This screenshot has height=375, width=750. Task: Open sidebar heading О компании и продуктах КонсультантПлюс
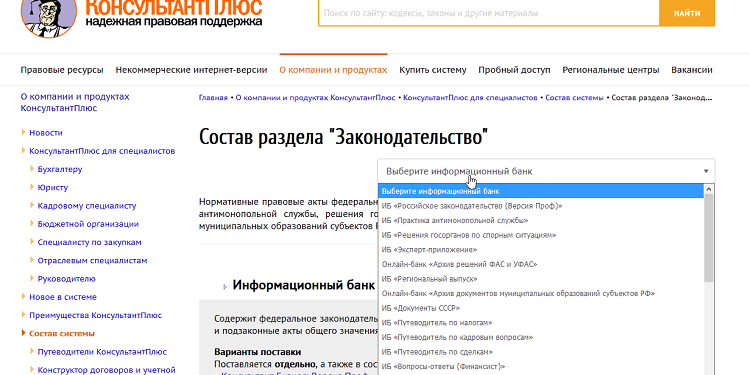(75, 102)
